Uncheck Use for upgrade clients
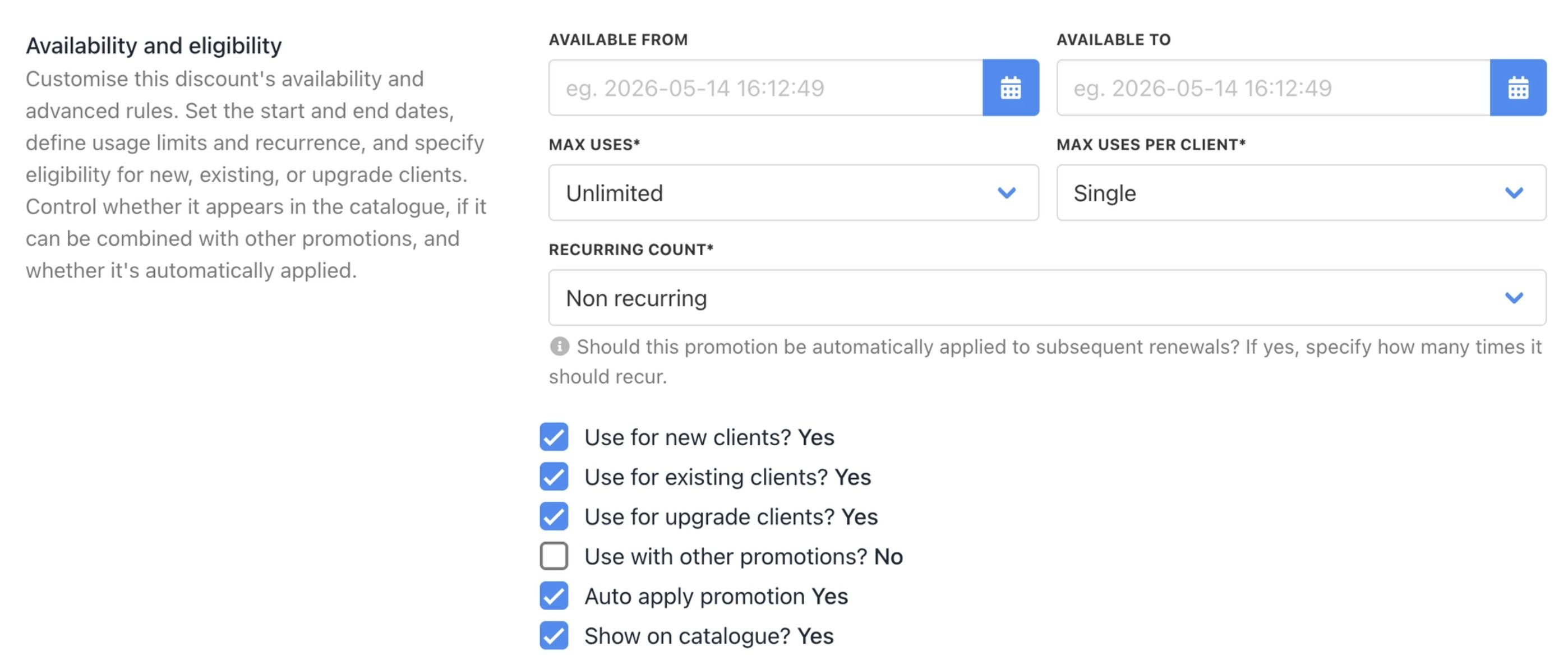 pyautogui.click(x=554, y=516)
